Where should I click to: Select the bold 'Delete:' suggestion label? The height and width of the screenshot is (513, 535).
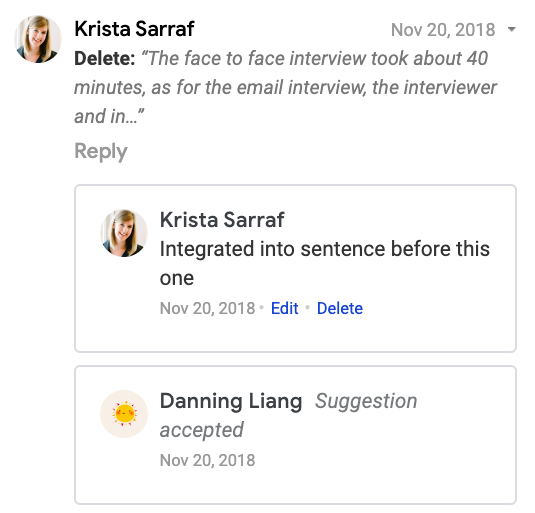105,58
